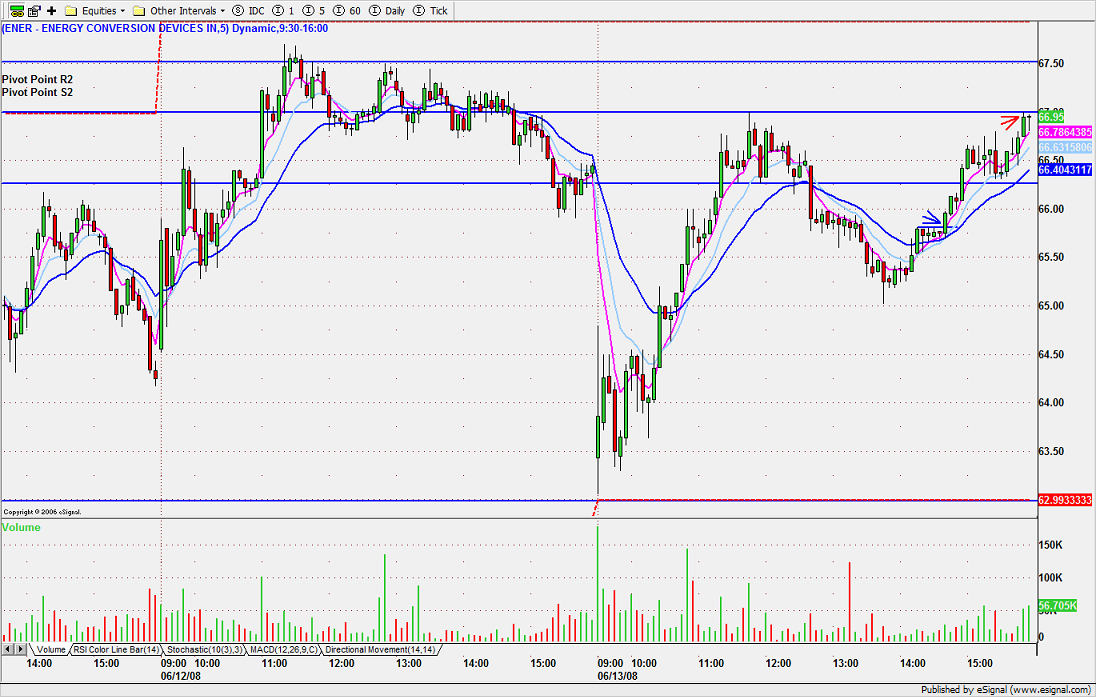
Task: Click the Copyright 2006 eSignal text
Action: tap(42, 512)
